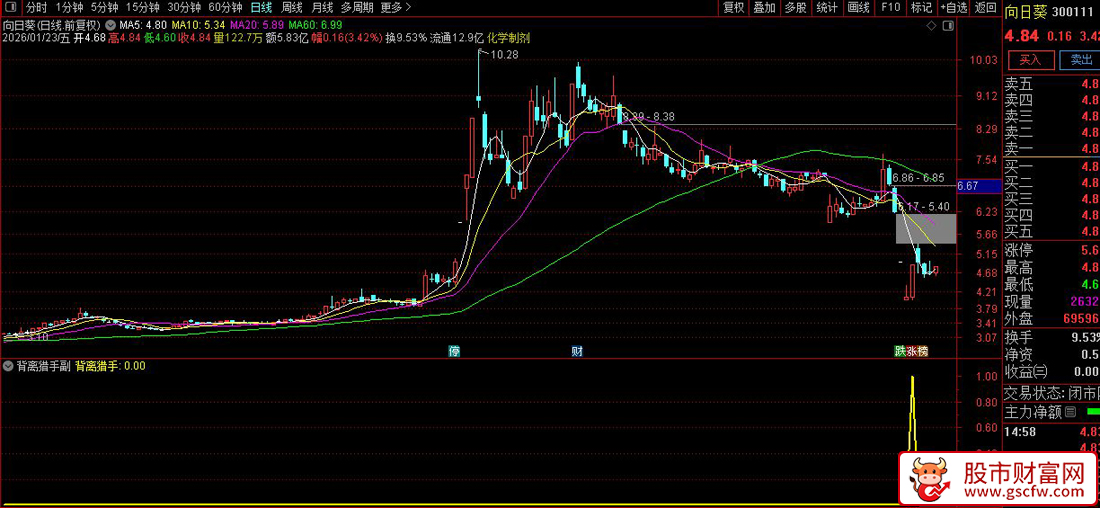The height and width of the screenshot is (508, 1100).
Task: Click the blue 卖出 sell button
Action: tap(1079, 59)
